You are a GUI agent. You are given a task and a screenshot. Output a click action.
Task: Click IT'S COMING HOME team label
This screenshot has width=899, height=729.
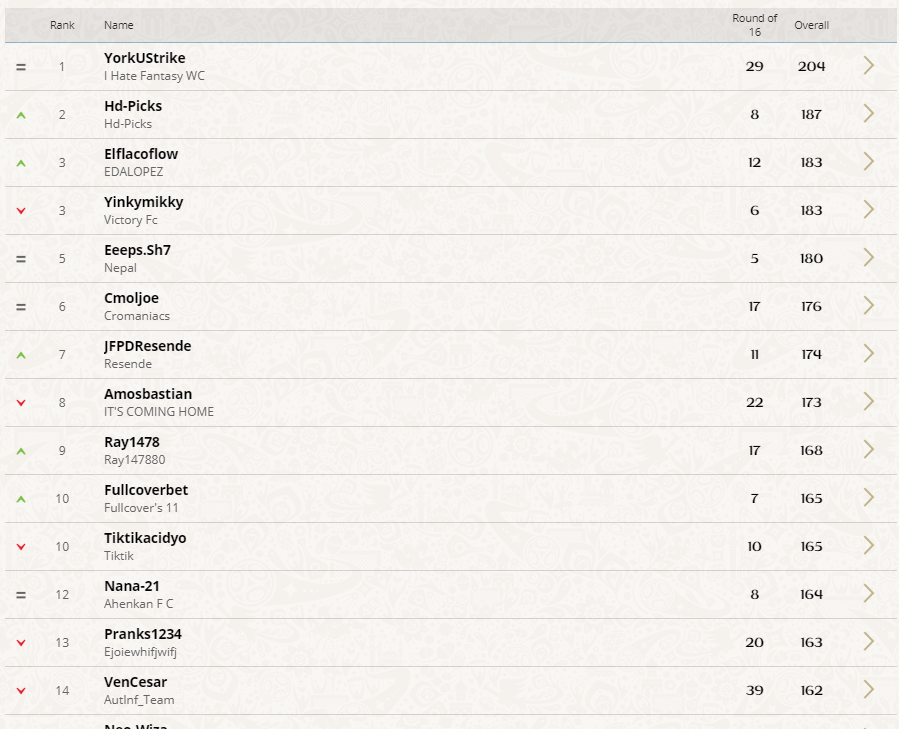(x=159, y=412)
